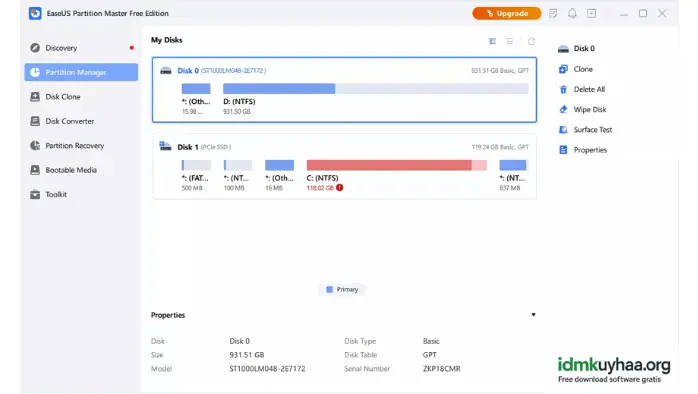Viewport: 698px width, 394px height.
Task: Click the Partition Recovery pie icon
Action: tap(35, 146)
